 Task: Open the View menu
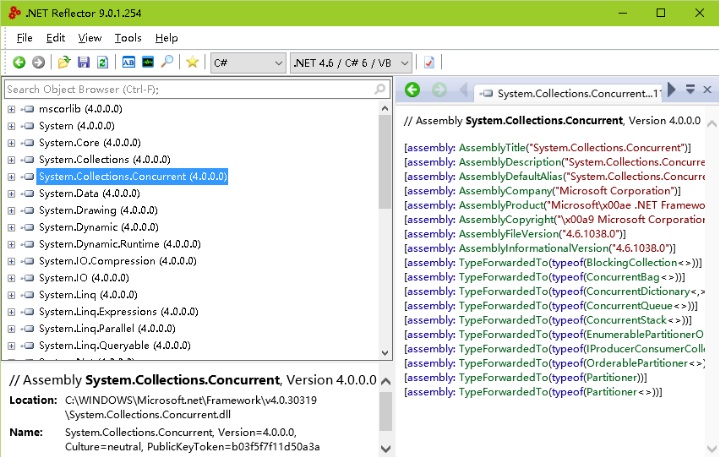(x=90, y=37)
